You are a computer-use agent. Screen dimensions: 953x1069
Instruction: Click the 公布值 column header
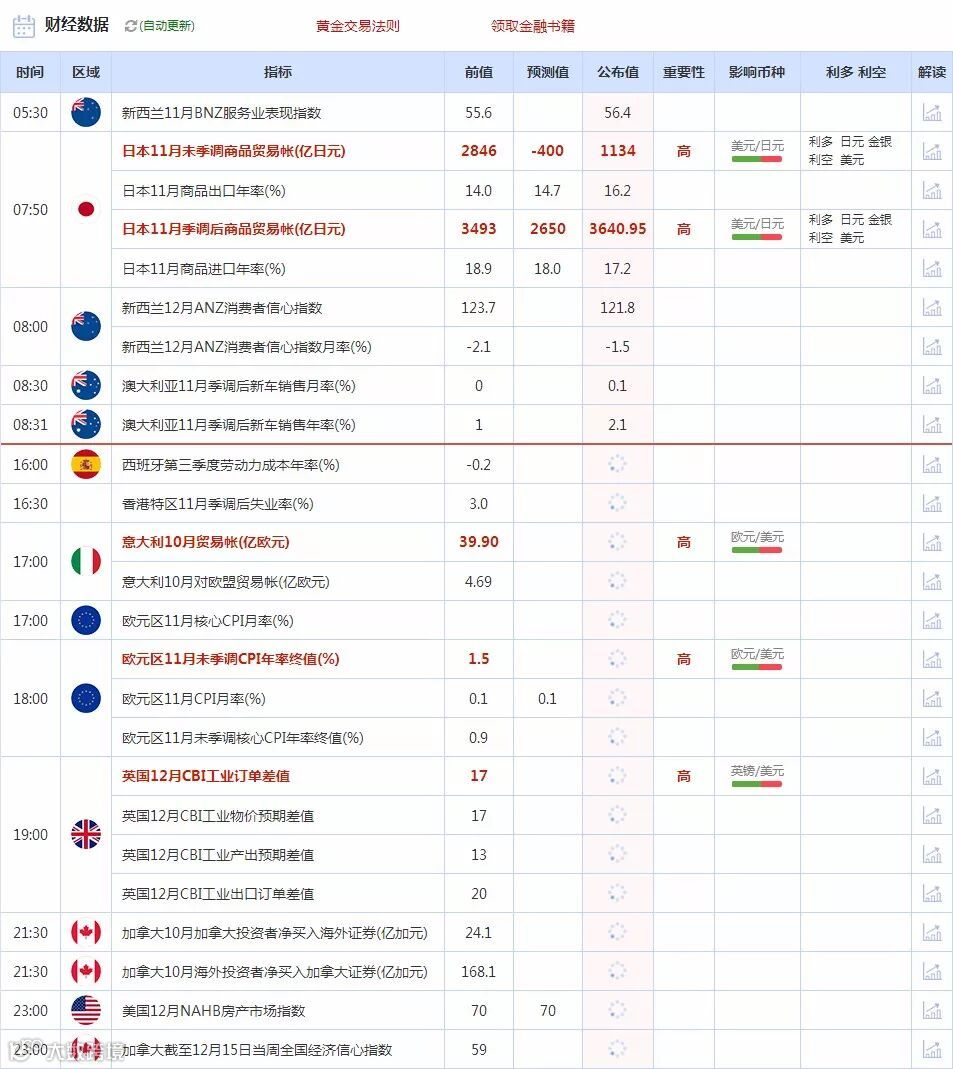click(618, 72)
